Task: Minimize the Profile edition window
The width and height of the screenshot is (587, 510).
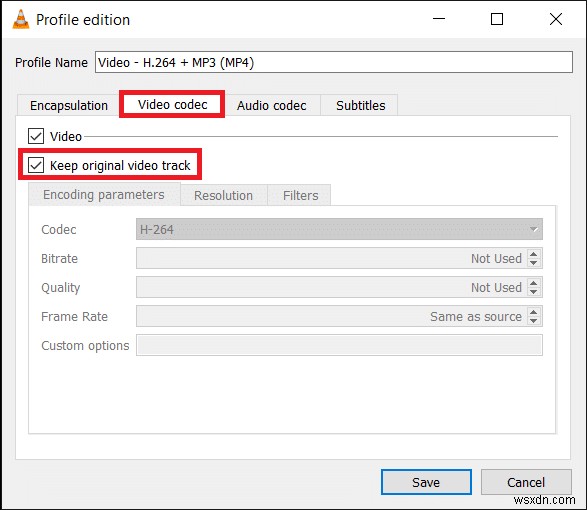Action: click(x=439, y=19)
